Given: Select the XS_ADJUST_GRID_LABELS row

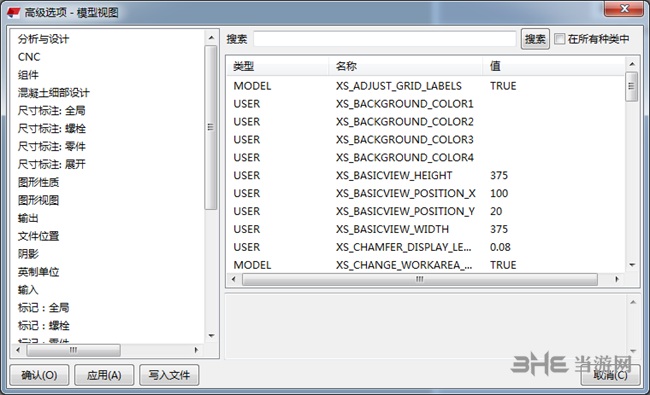Looking at the screenshot, I should tap(425, 86).
